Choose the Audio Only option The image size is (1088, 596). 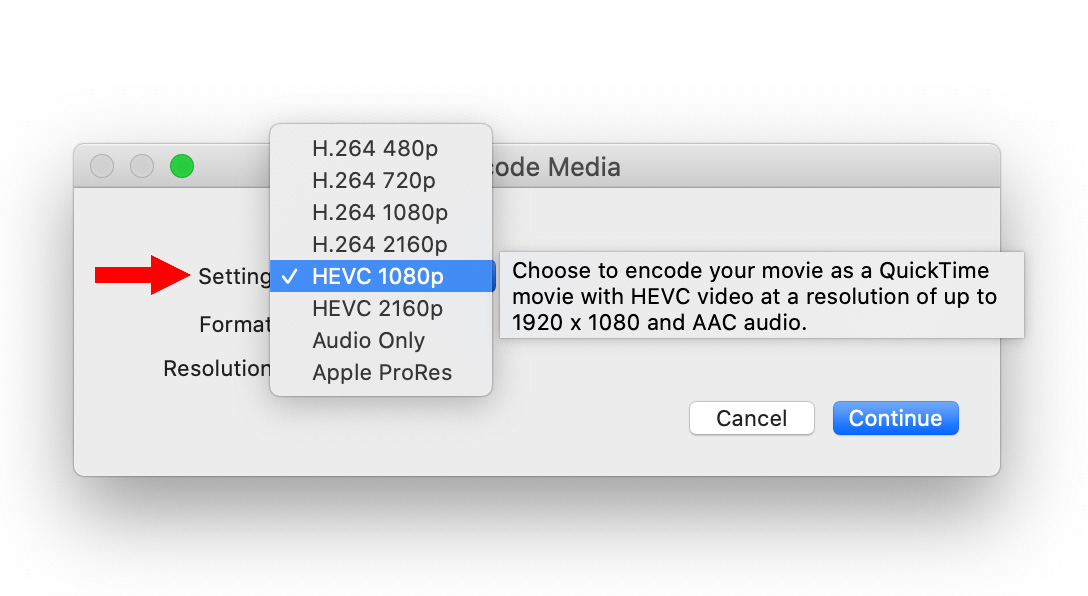click(381, 340)
